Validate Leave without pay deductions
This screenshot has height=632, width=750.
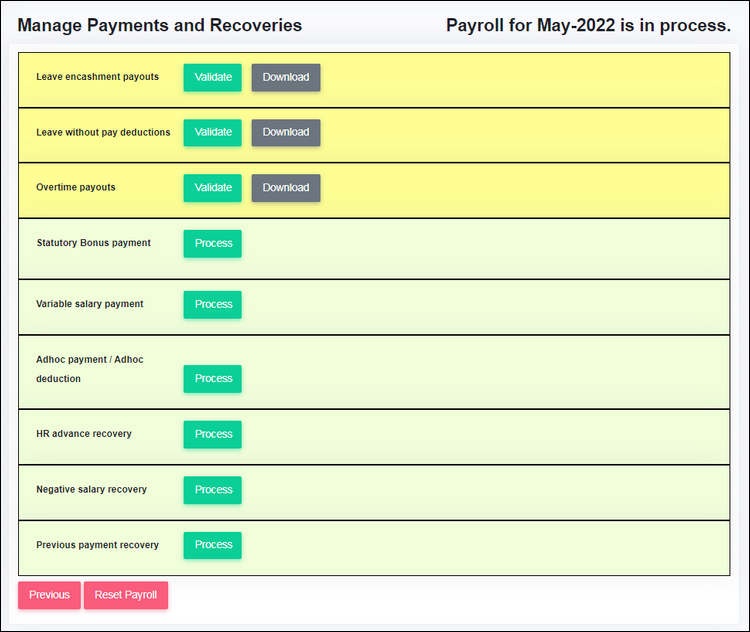pyautogui.click(x=212, y=132)
